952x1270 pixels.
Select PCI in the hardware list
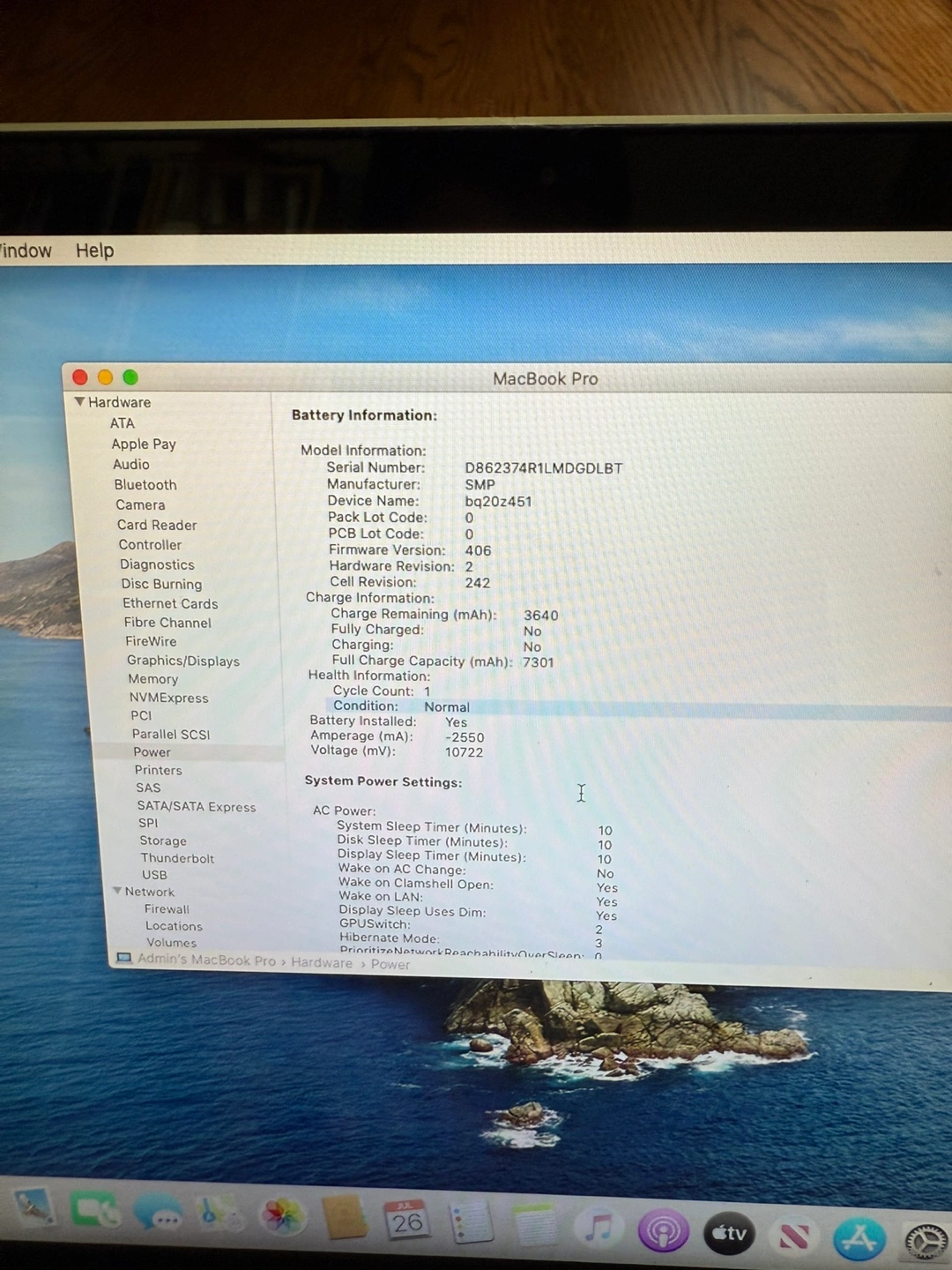pyautogui.click(x=141, y=715)
